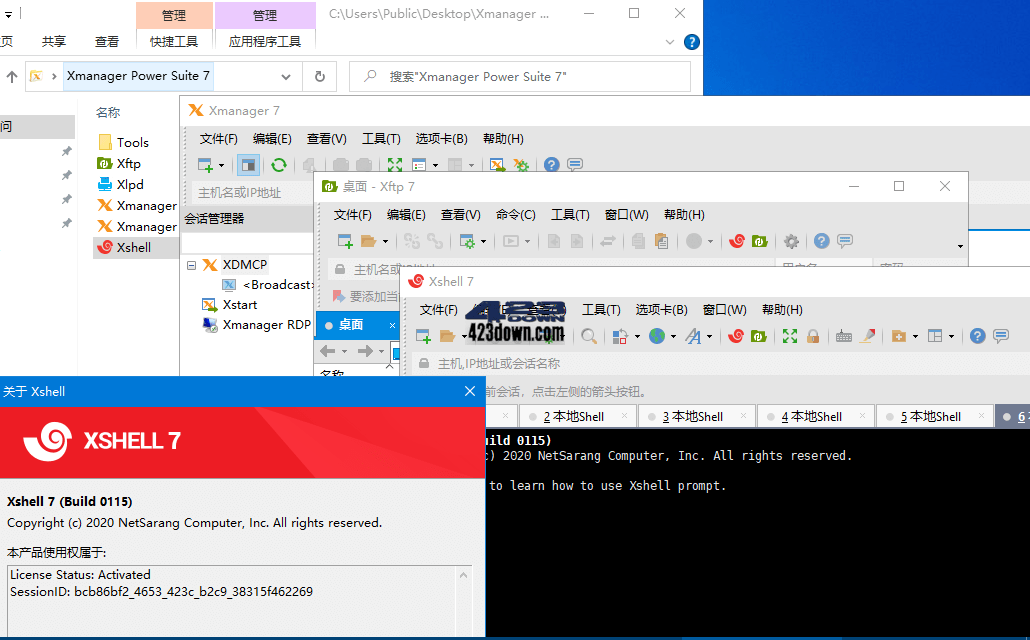Expand the XDMCP tree node
The image size is (1030, 640).
coord(190,265)
